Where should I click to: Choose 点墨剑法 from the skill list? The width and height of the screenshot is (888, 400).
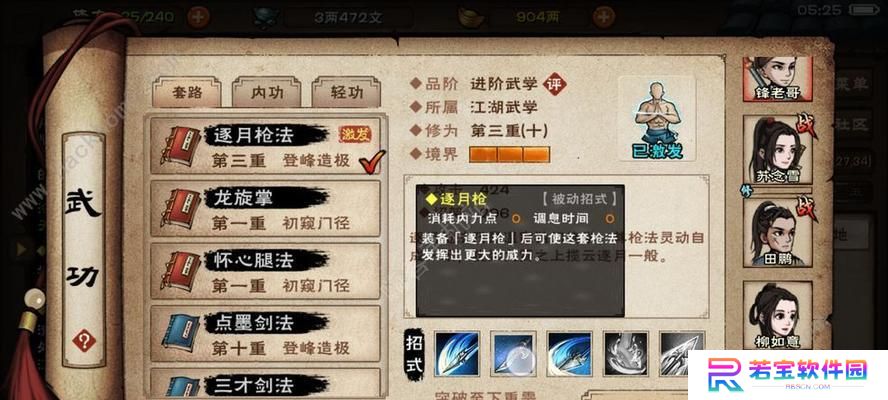pyautogui.click(x=265, y=334)
